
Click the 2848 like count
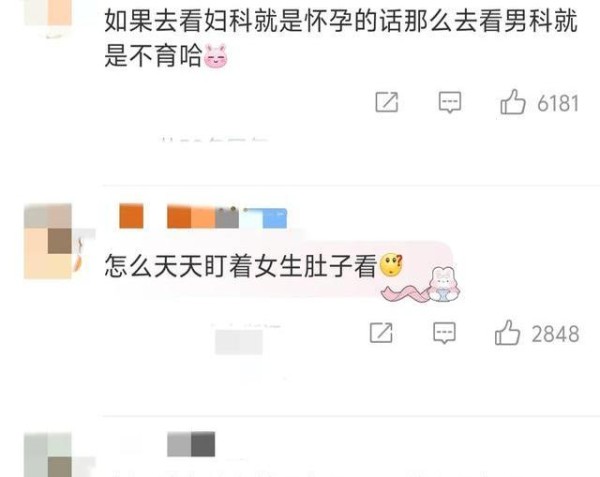click(555, 334)
